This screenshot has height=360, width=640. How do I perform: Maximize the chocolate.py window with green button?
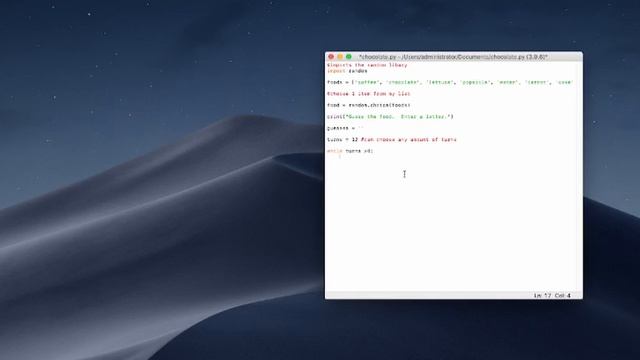click(349, 57)
